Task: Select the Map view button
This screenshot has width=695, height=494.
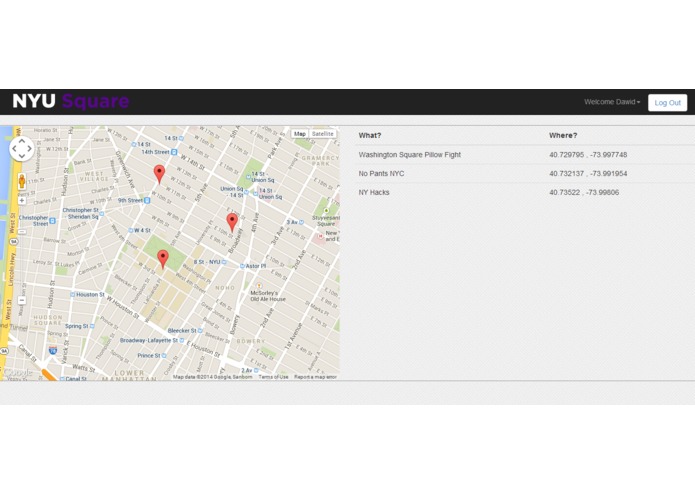Action: coord(300,134)
